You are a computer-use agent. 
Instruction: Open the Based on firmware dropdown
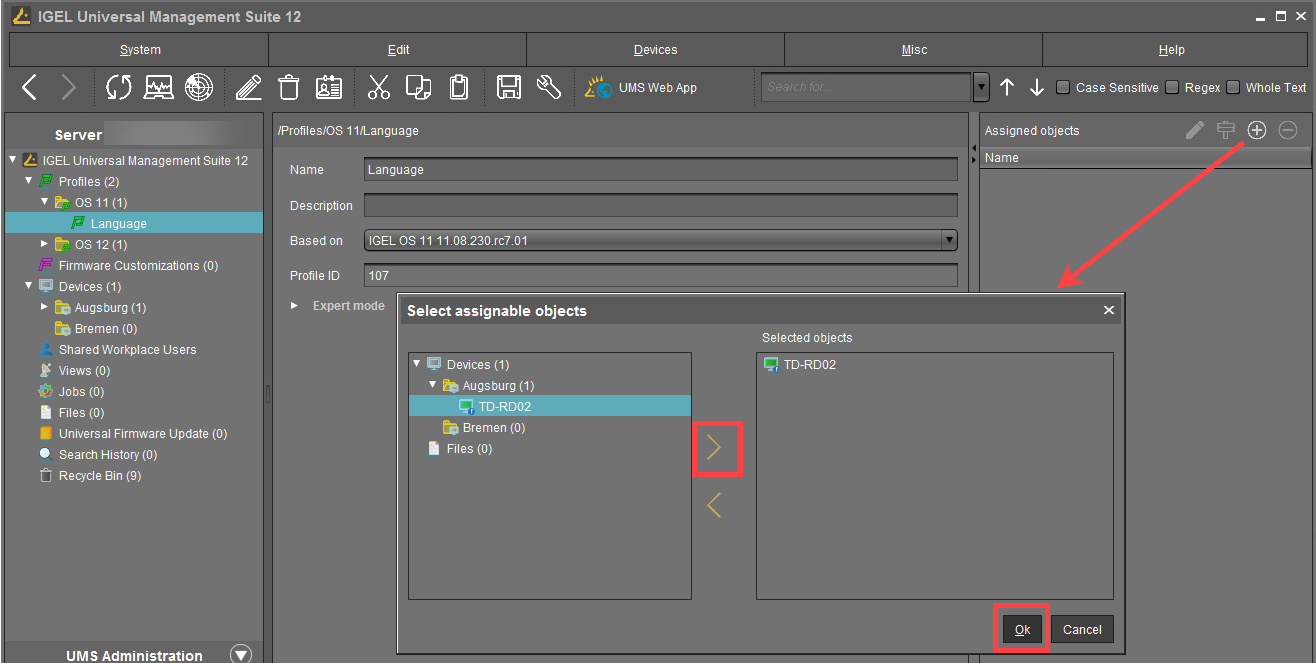tap(948, 240)
